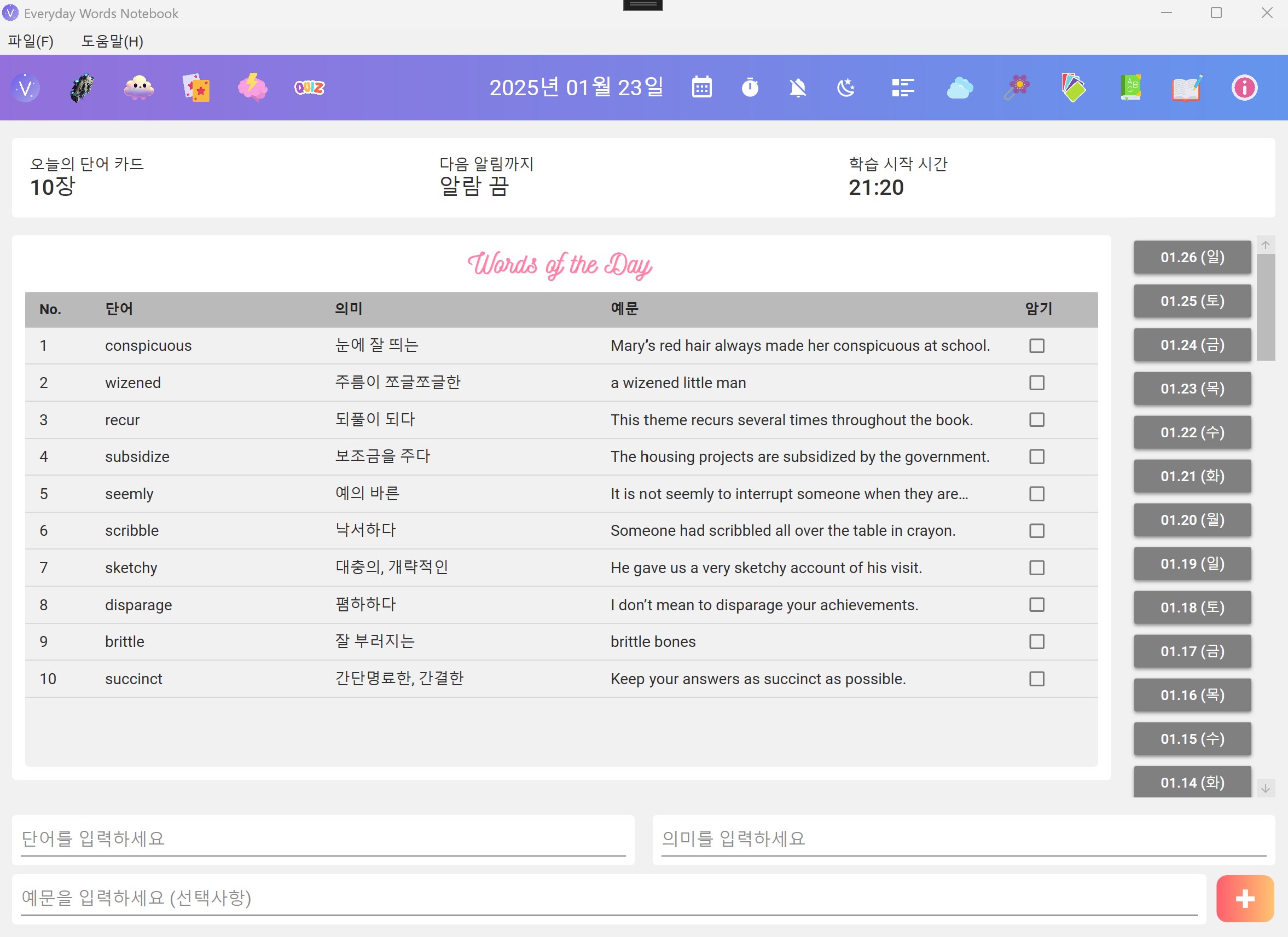Click the pink info icon
The width and height of the screenshot is (1288, 937).
(x=1244, y=88)
